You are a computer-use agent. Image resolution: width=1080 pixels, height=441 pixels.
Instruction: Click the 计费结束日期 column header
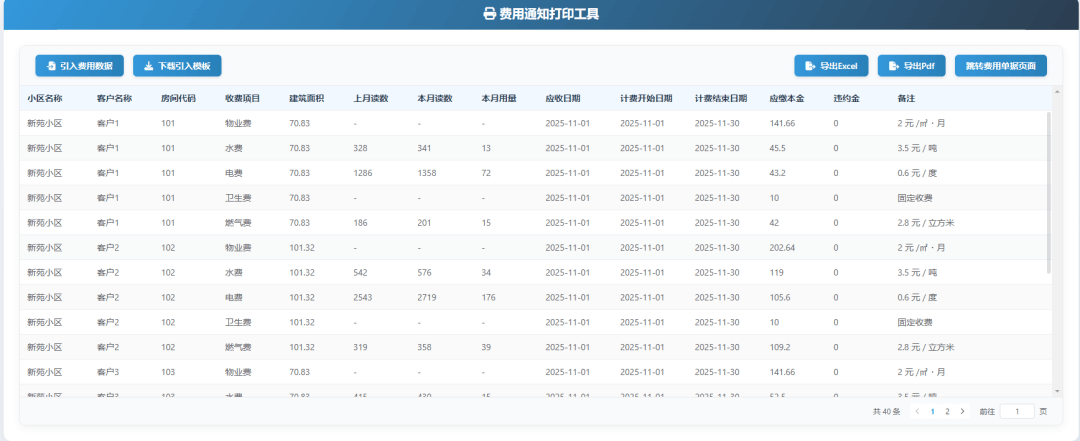point(720,99)
